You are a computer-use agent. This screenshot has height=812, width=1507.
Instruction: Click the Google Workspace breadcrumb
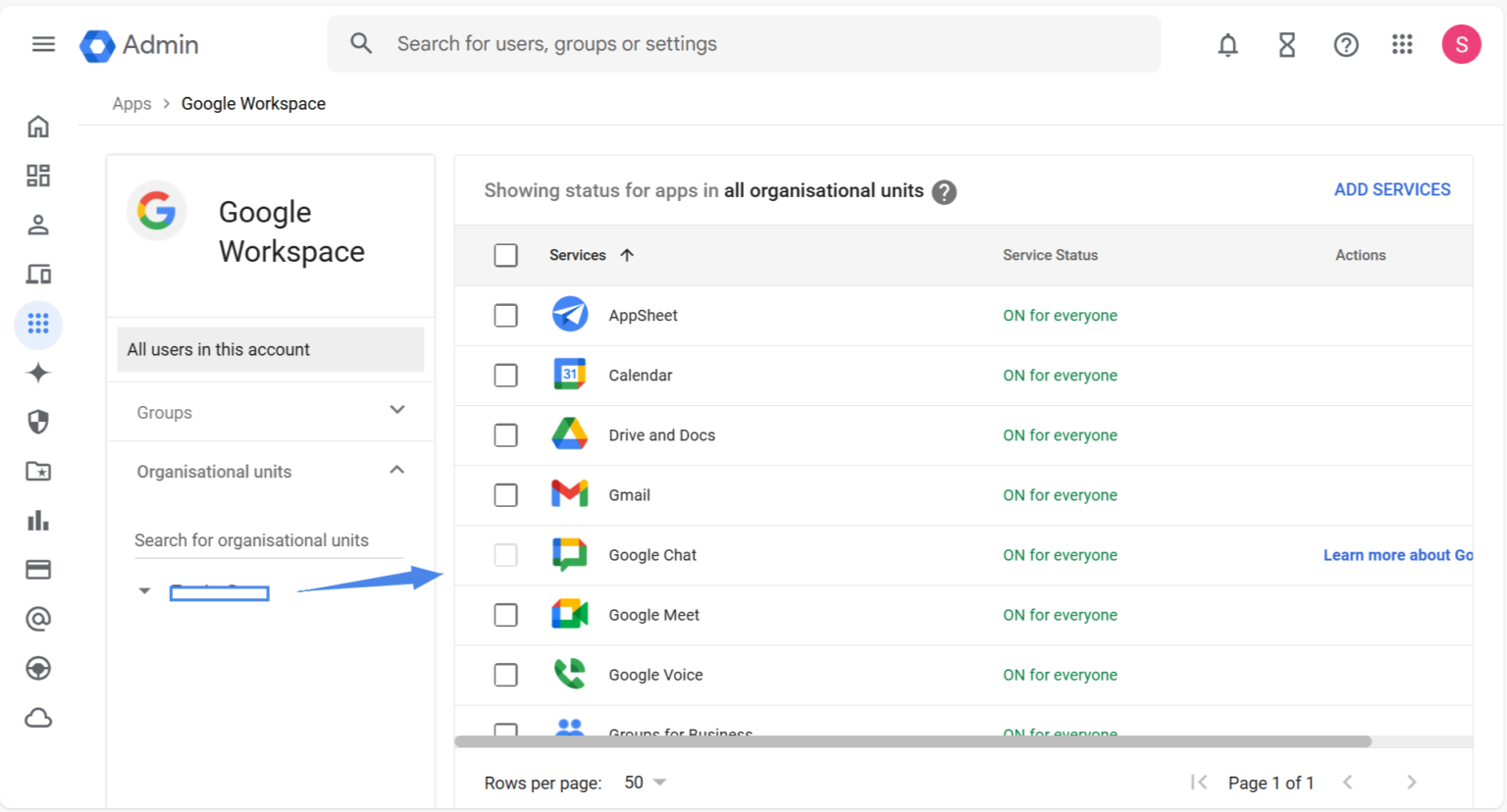(x=253, y=104)
